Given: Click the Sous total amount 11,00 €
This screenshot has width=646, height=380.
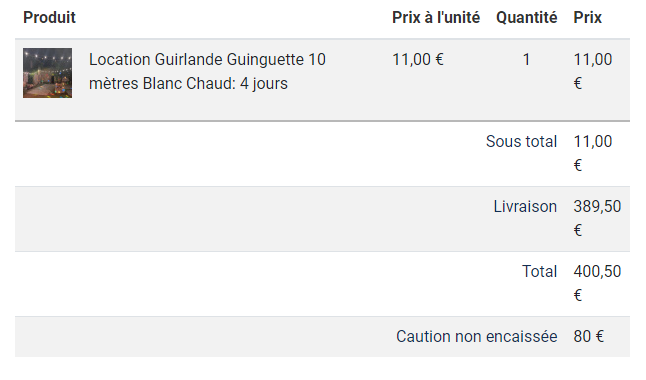Looking at the screenshot, I should (593, 153).
